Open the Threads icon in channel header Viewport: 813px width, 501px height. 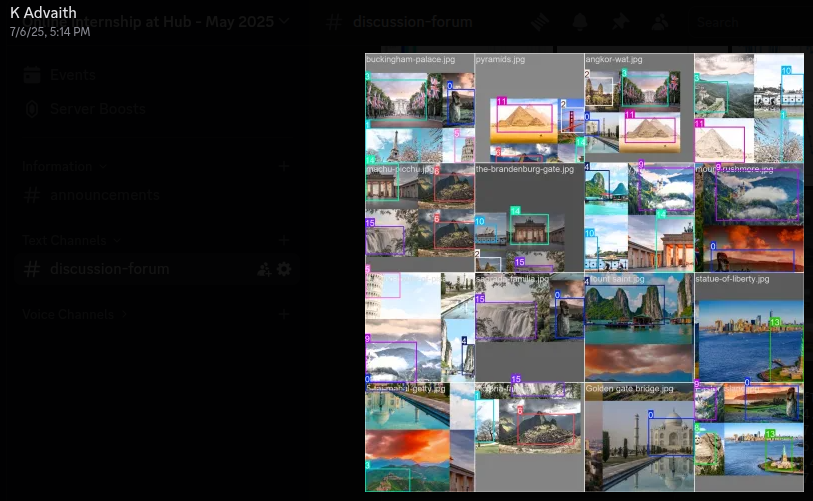click(x=539, y=22)
